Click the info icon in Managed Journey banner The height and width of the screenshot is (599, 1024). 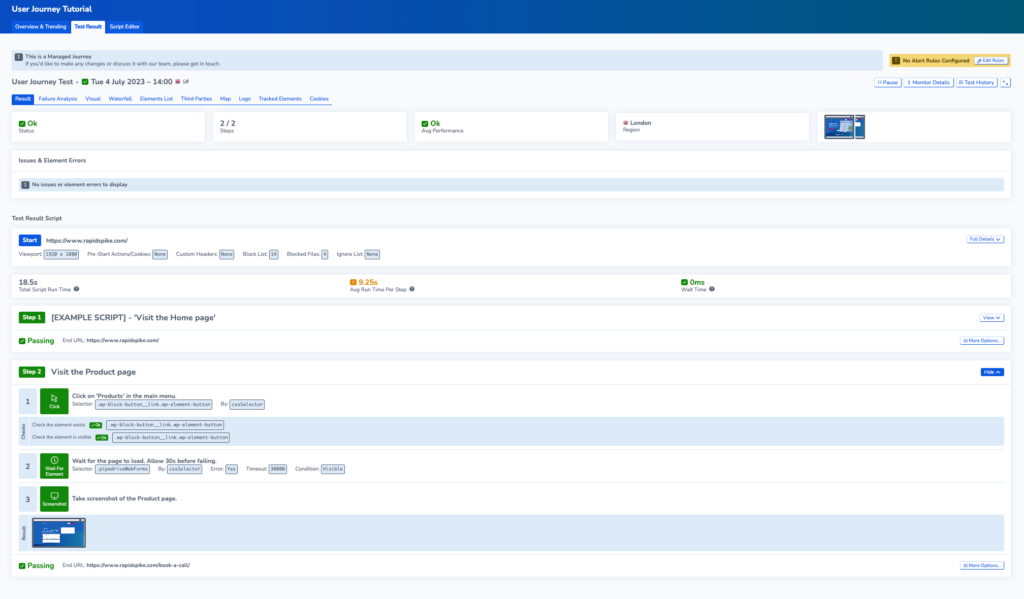pos(19,57)
